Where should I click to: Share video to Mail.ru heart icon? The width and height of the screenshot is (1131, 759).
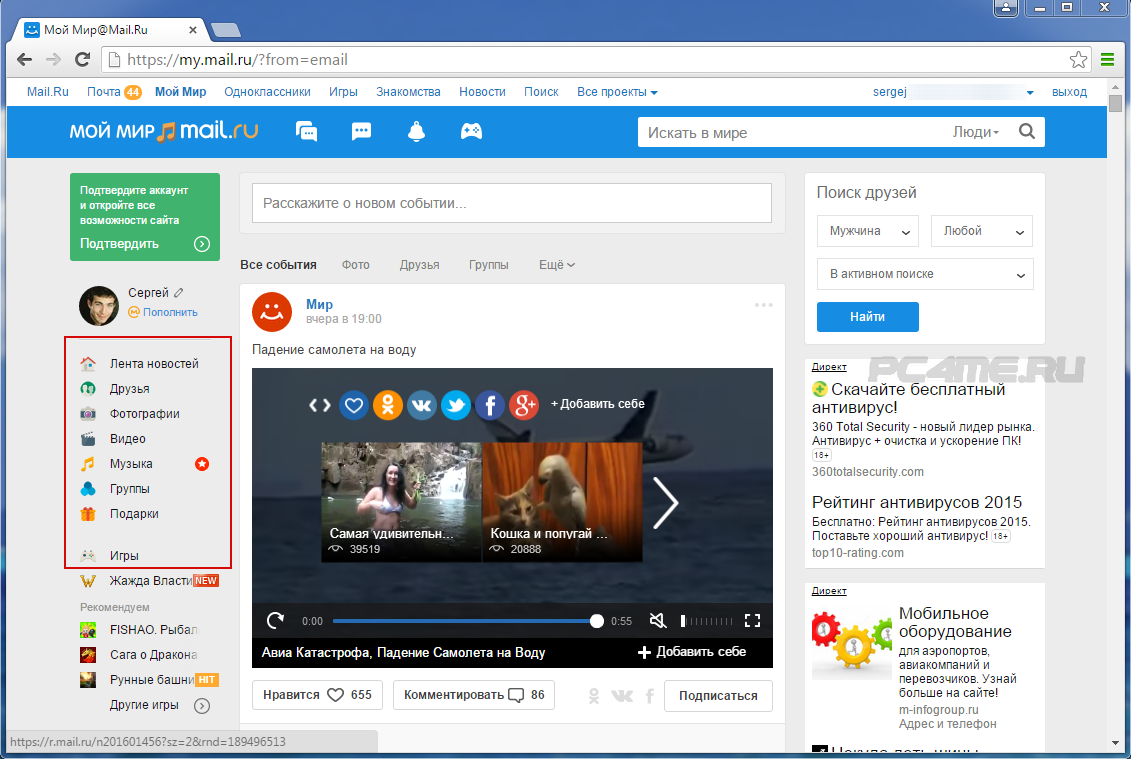(x=353, y=405)
